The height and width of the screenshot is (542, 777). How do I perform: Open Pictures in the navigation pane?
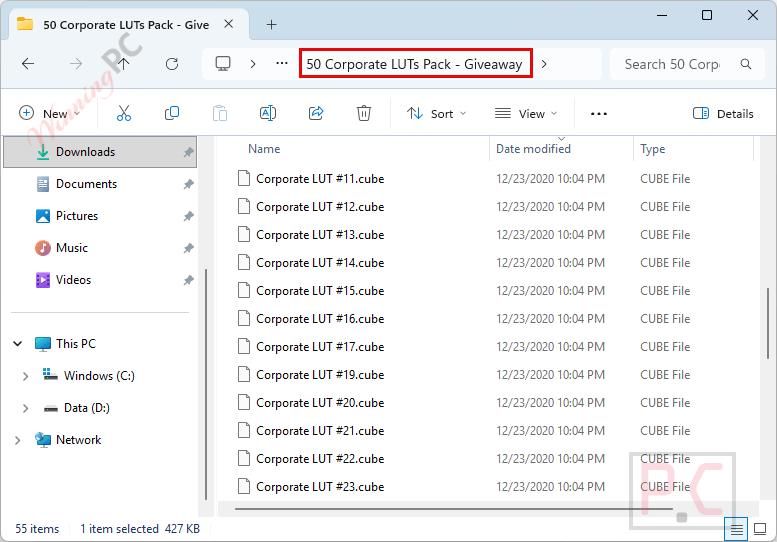[x=100, y=216]
